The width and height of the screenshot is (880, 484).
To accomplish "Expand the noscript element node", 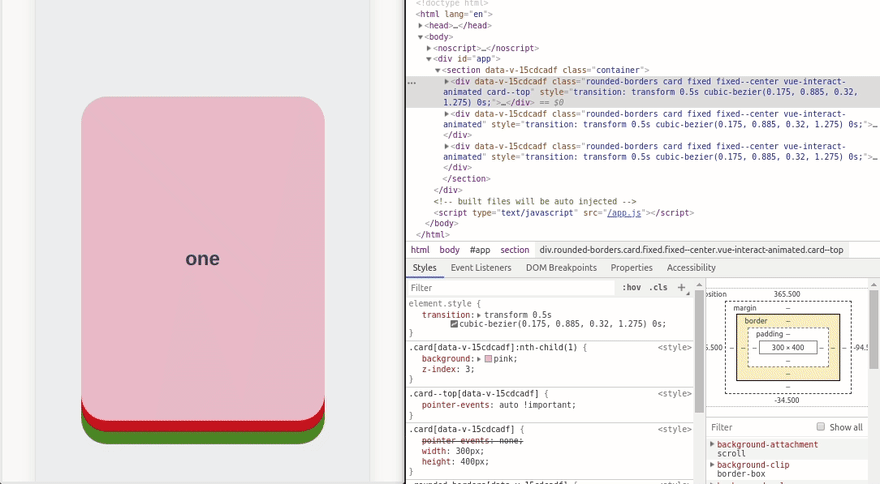I will point(429,48).
